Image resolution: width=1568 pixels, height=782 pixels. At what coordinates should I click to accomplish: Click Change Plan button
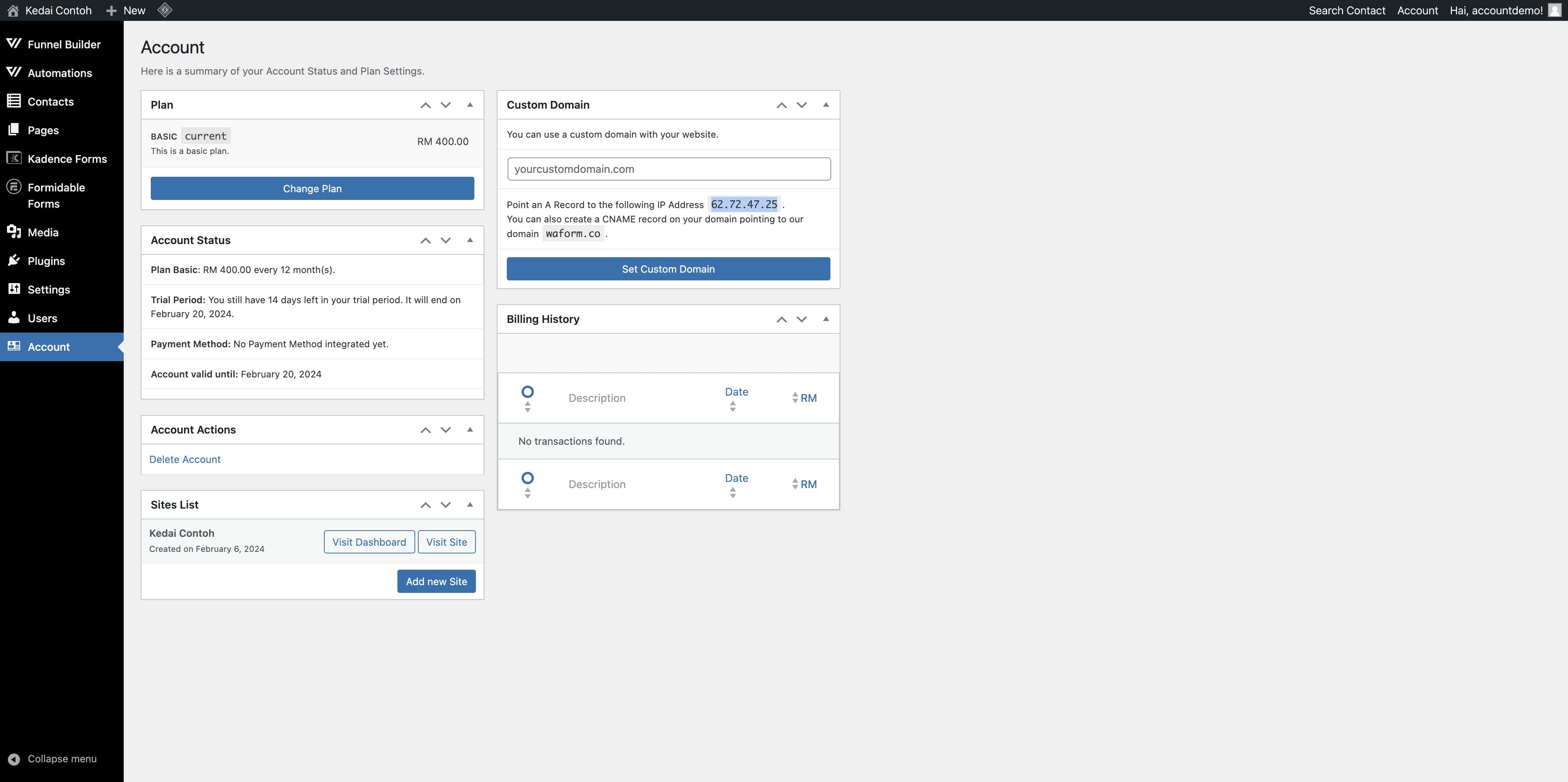(x=312, y=188)
